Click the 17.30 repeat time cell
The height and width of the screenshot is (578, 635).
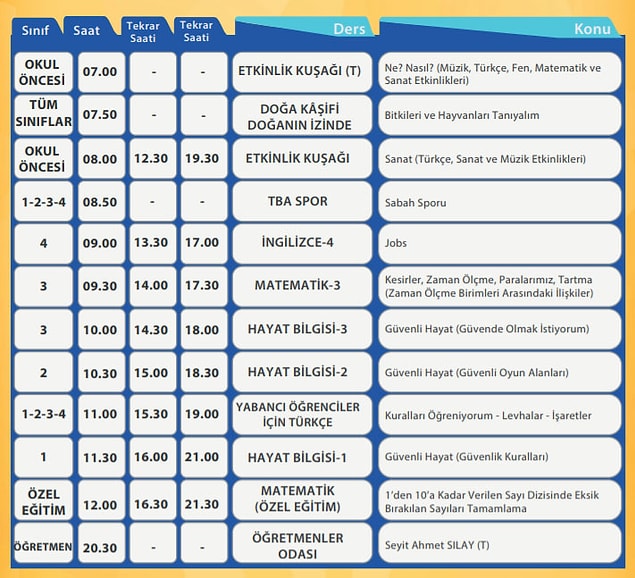point(204,286)
